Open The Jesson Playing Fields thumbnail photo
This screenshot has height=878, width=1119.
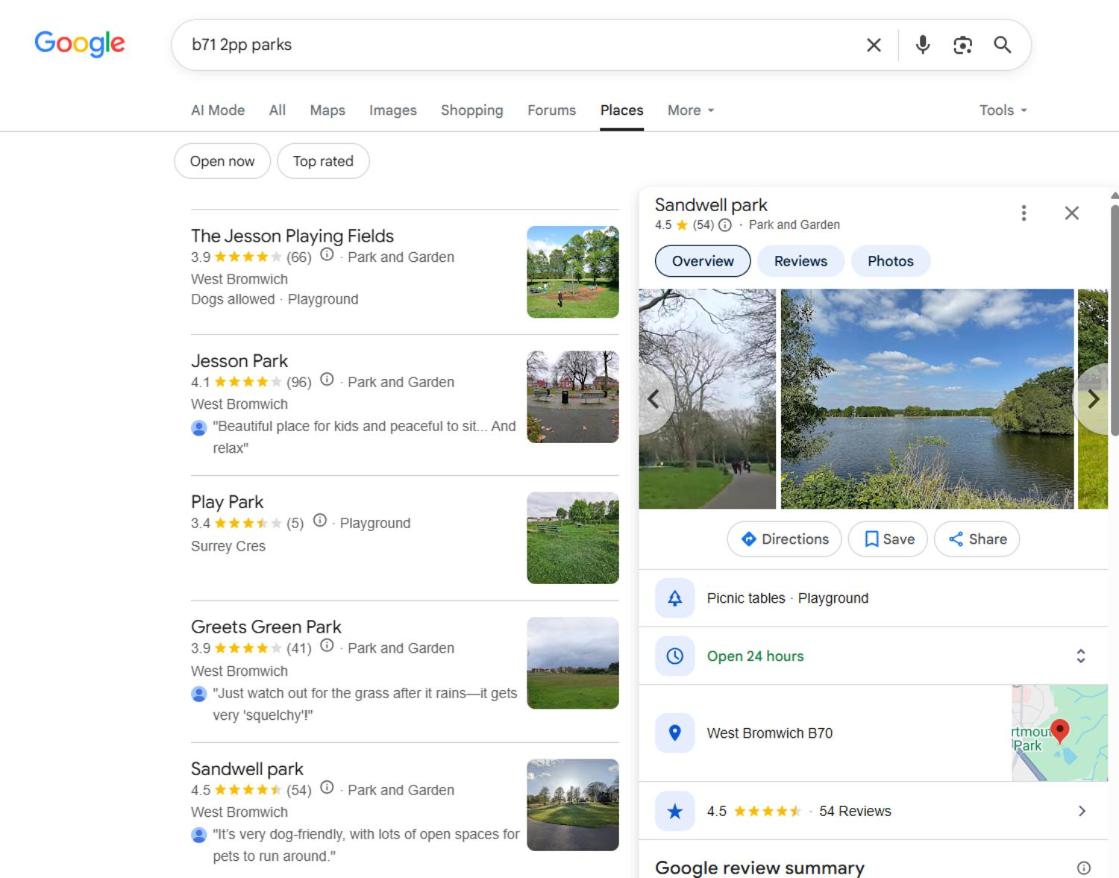pos(572,272)
